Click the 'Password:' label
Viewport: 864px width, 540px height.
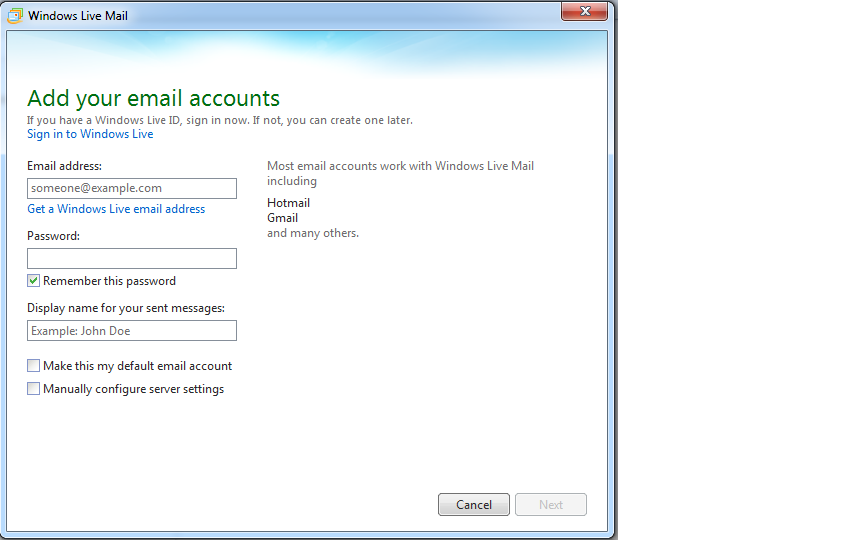coord(53,236)
